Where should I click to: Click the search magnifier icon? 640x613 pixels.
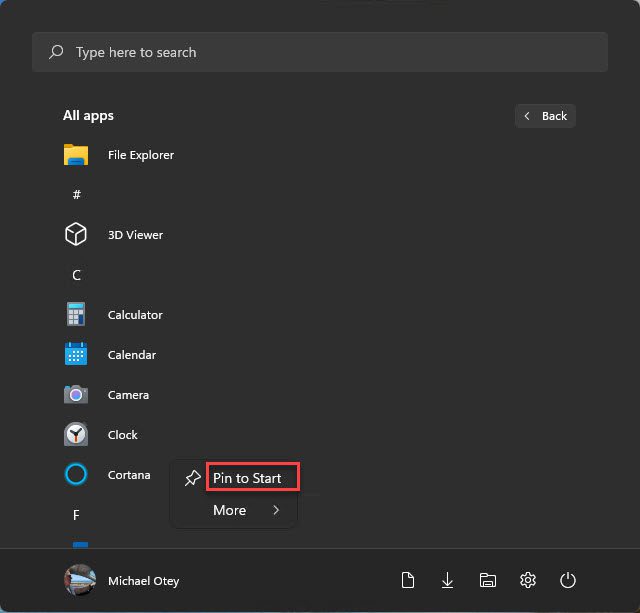click(x=56, y=52)
